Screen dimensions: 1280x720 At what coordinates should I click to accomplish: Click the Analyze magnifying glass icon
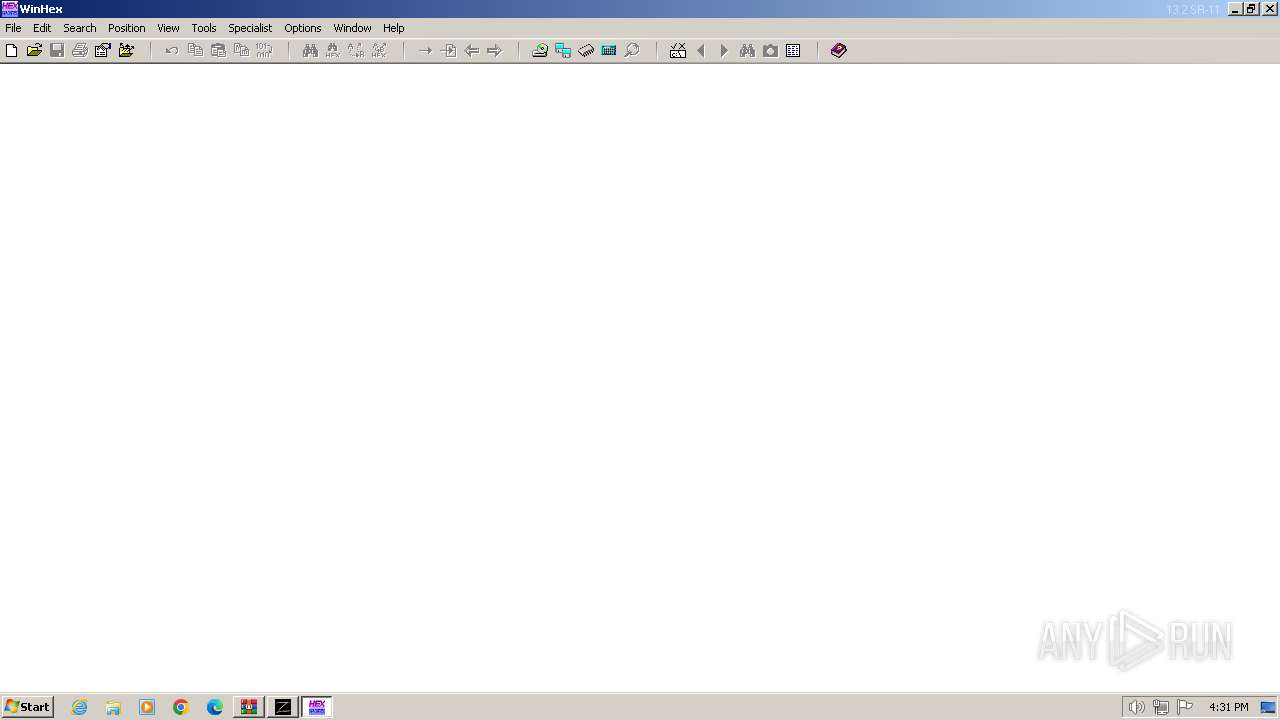tap(632, 50)
